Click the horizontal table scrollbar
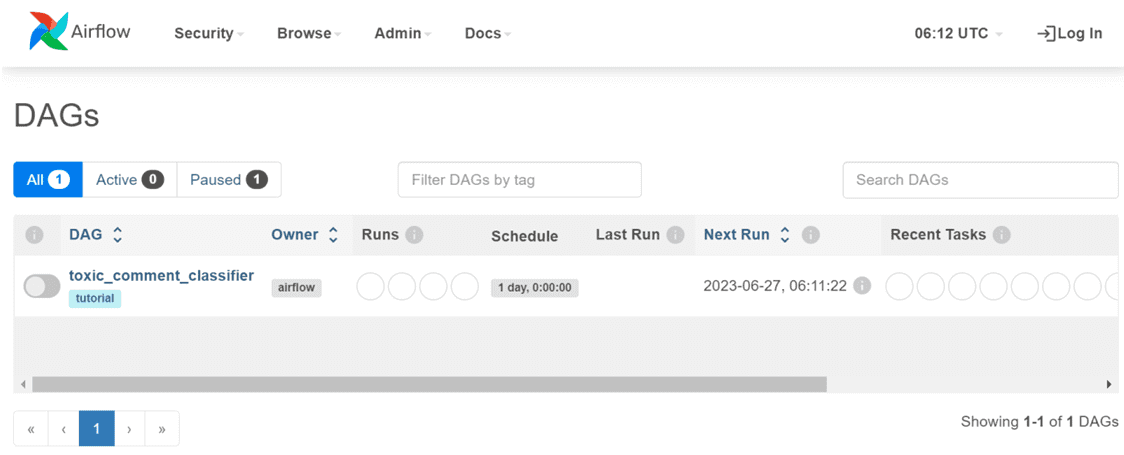The image size is (1124, 455). click(429, 384)
